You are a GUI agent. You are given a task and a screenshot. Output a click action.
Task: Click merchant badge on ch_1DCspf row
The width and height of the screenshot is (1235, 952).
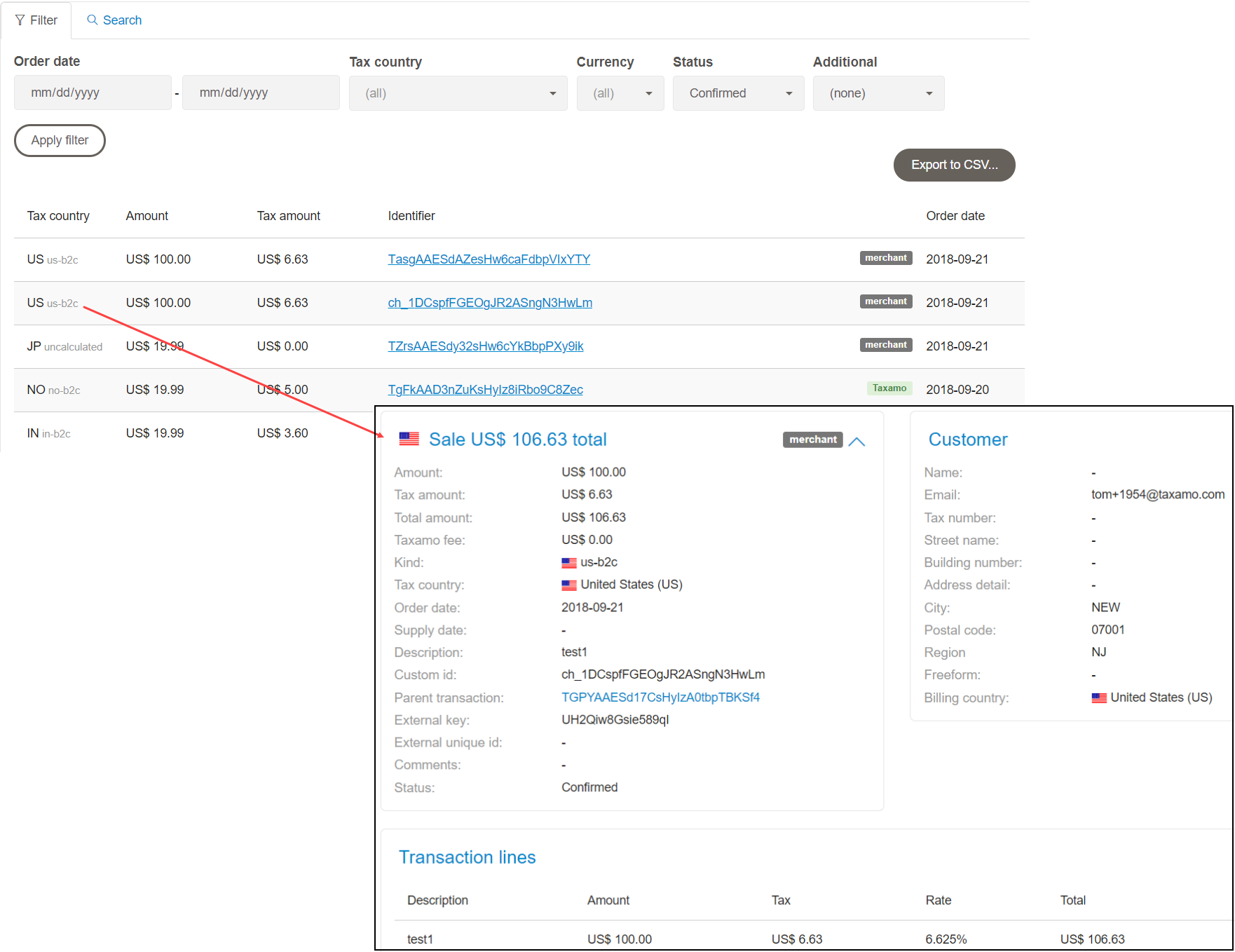(x=886, y=301)
